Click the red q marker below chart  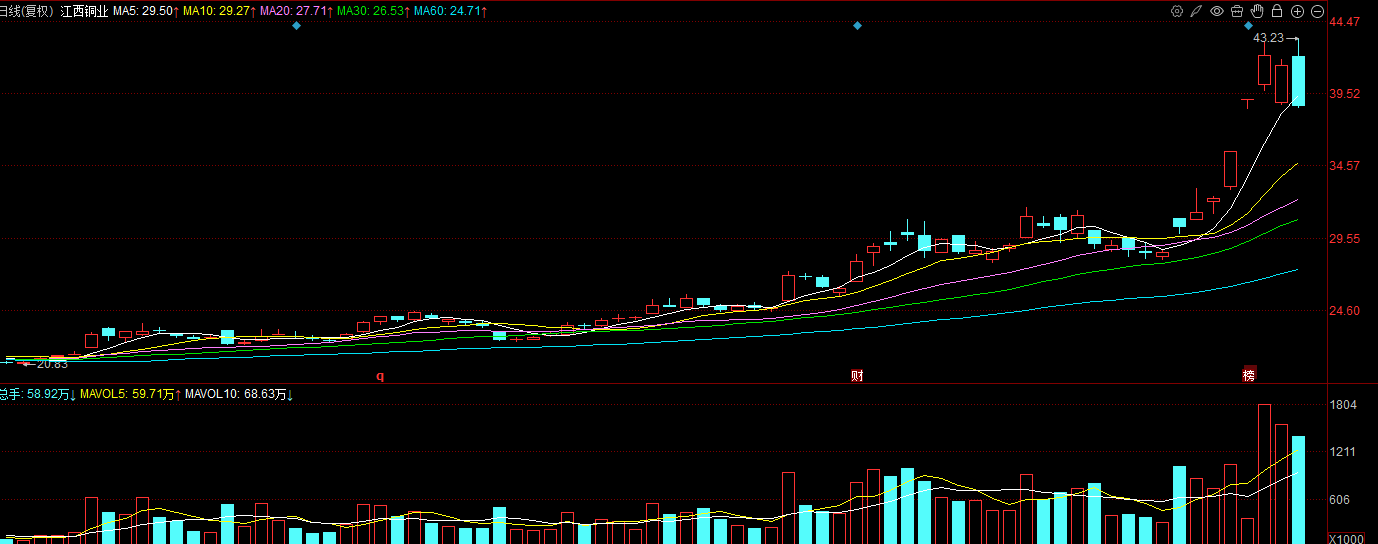coord(379,376)
